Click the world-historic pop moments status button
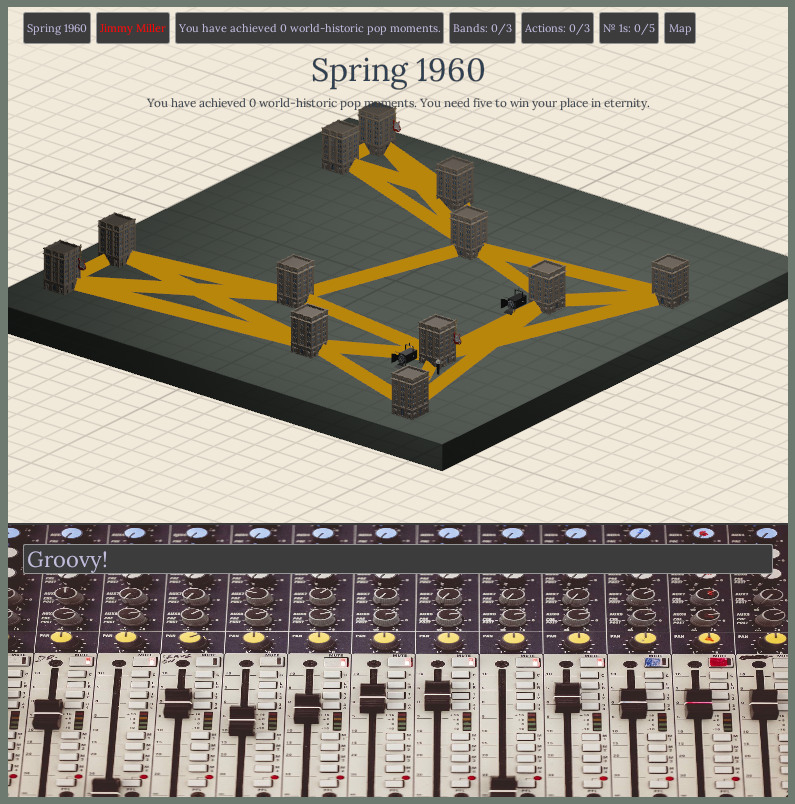Viewport: 795px width, 804px height. click(309, 28)
